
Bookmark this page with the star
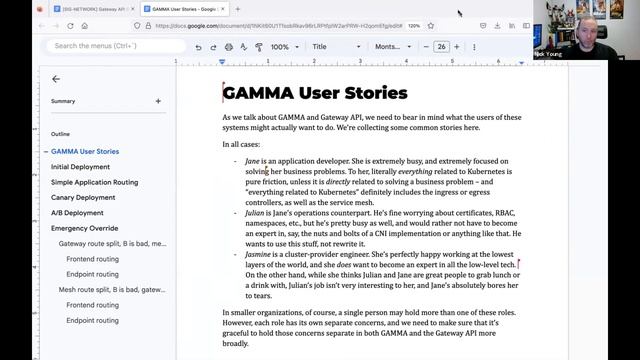tap(431, 26)
